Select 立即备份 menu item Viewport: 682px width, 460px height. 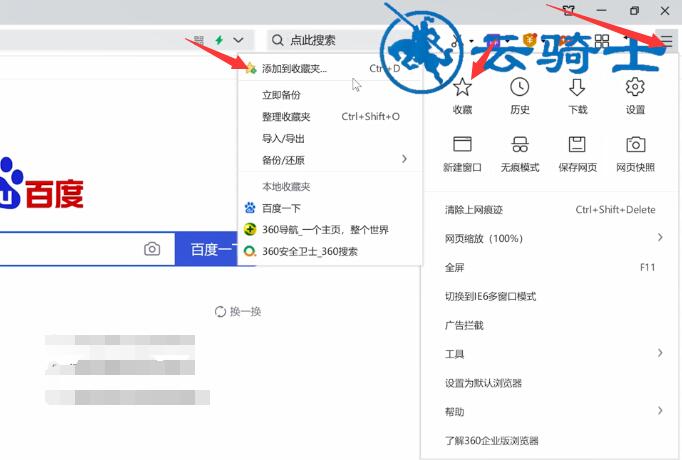pos(330,95)
